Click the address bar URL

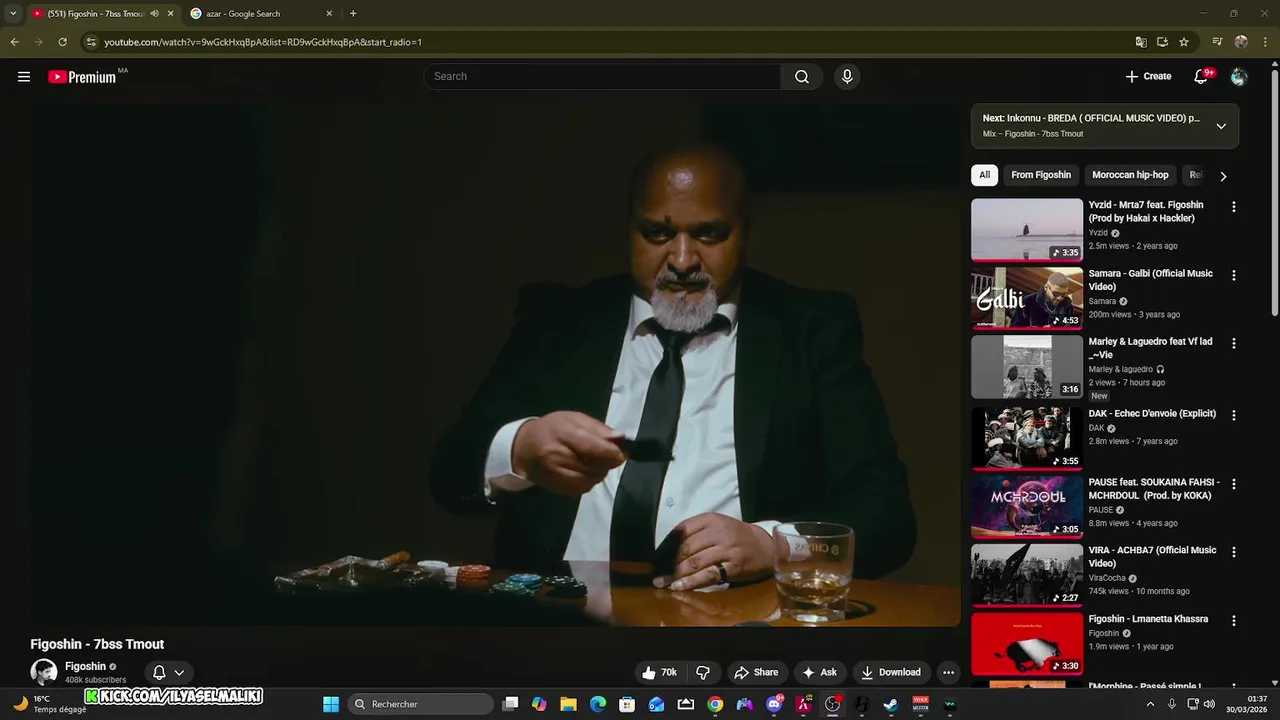tap(263, 42)
